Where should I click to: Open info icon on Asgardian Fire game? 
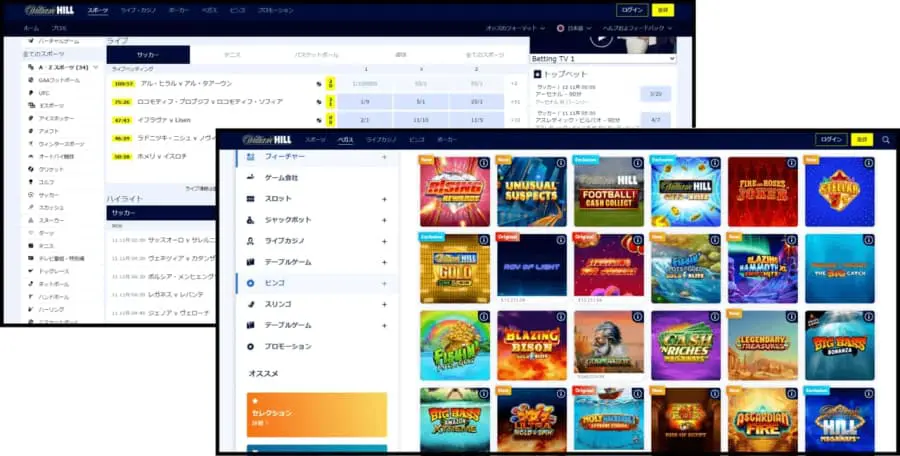[792, 394]
